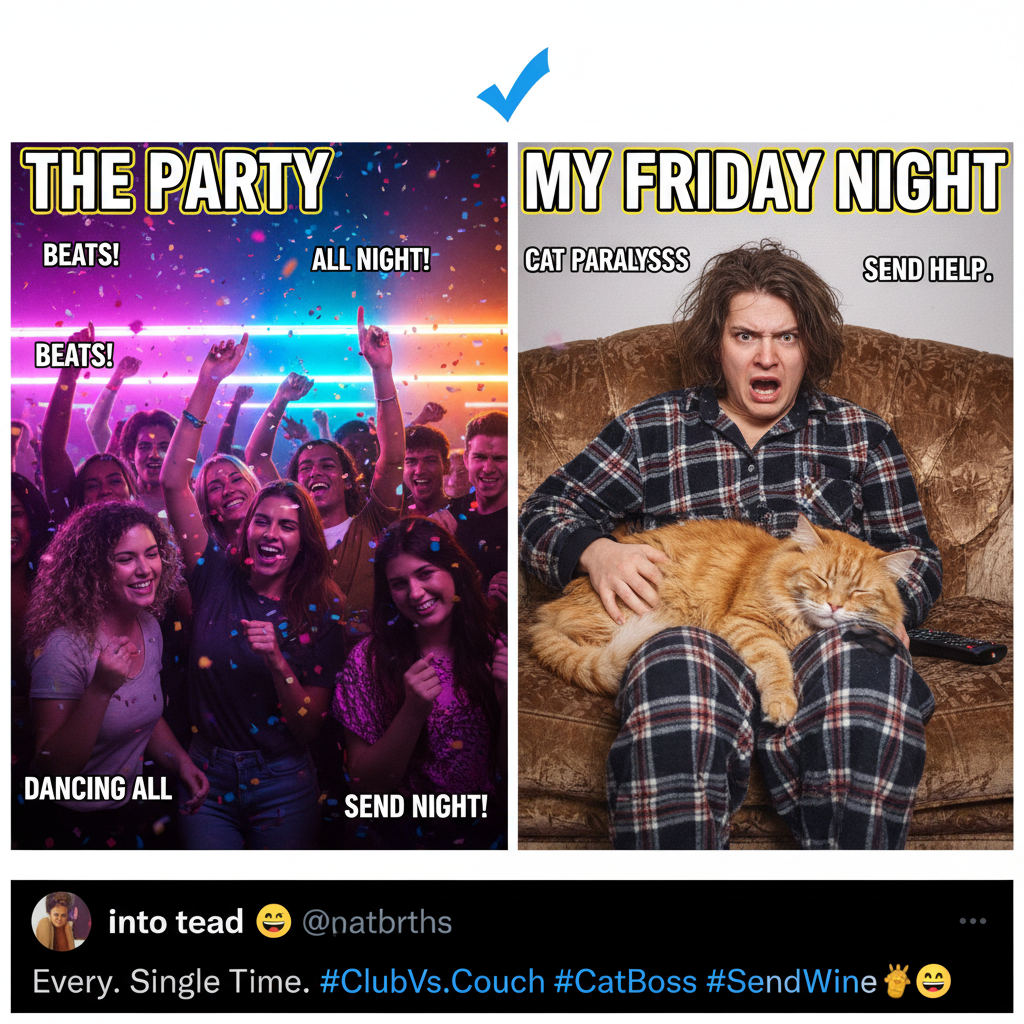Click the 'SEND HELP.' caption
The image size is (1024, 1024).
coord(928,269)
